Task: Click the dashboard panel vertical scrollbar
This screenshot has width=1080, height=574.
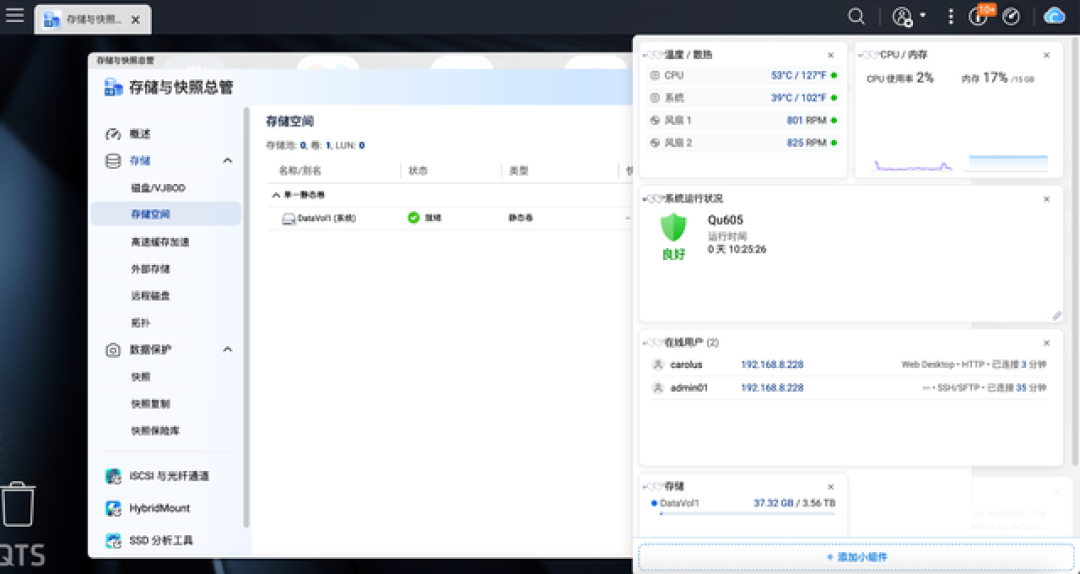Action: click(1076, 252)
